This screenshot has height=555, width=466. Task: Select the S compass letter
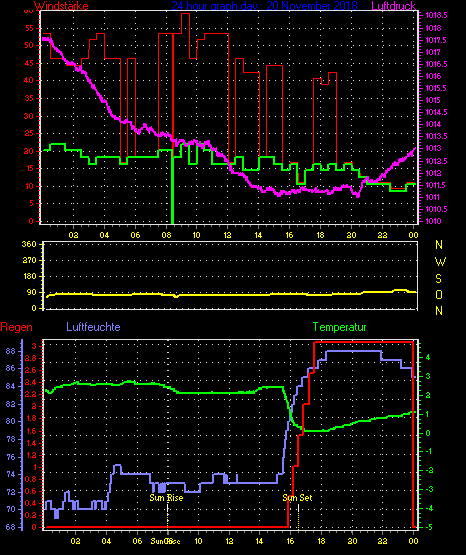[438, 279]
